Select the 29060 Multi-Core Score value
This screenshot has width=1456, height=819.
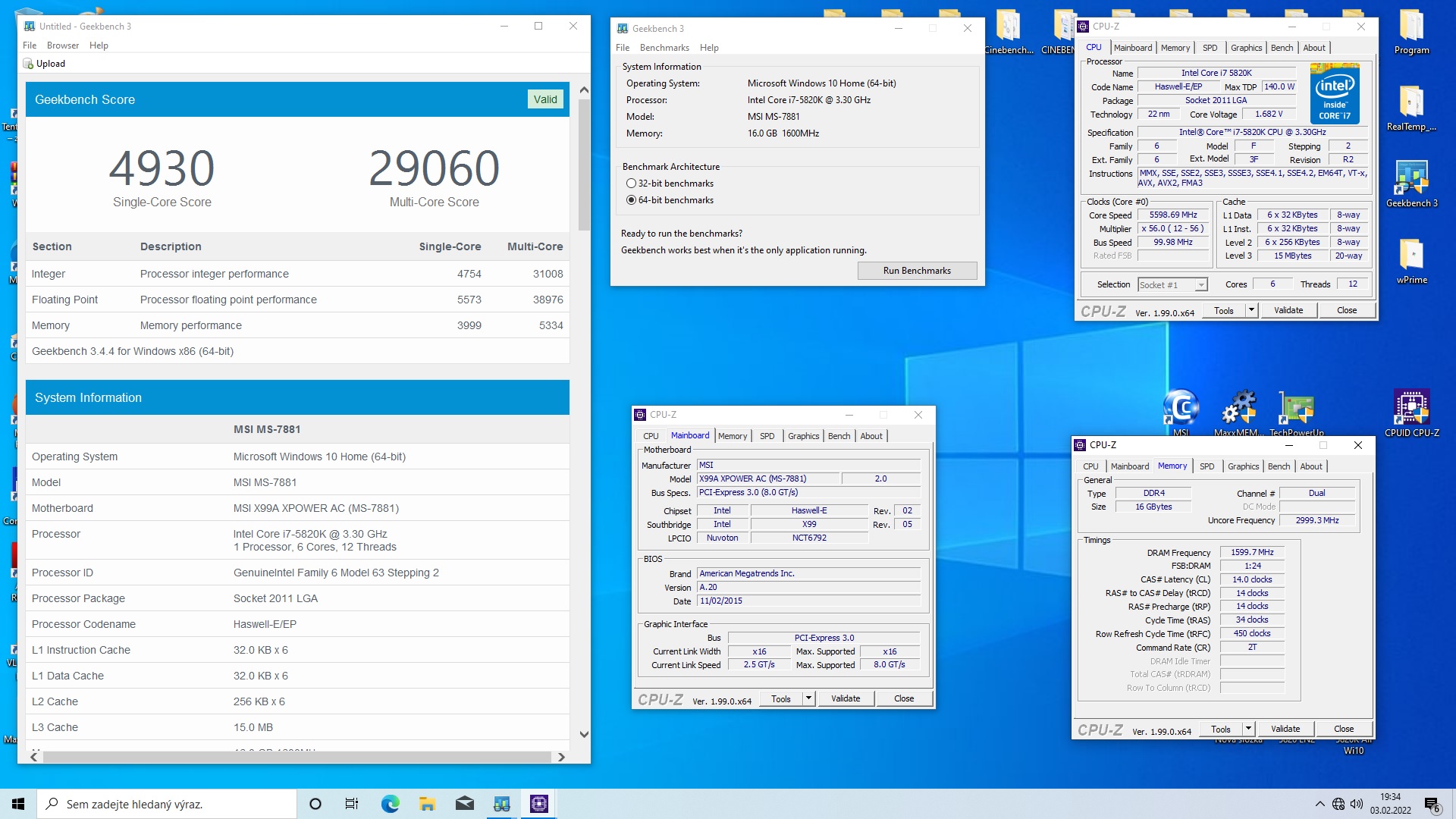click(x=434, y=168)
